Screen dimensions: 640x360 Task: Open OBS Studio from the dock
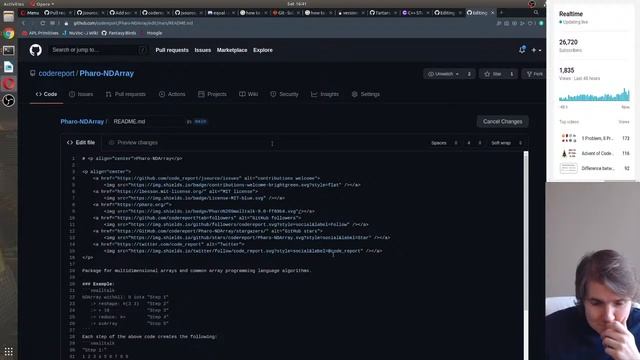[x=9, y=100]
